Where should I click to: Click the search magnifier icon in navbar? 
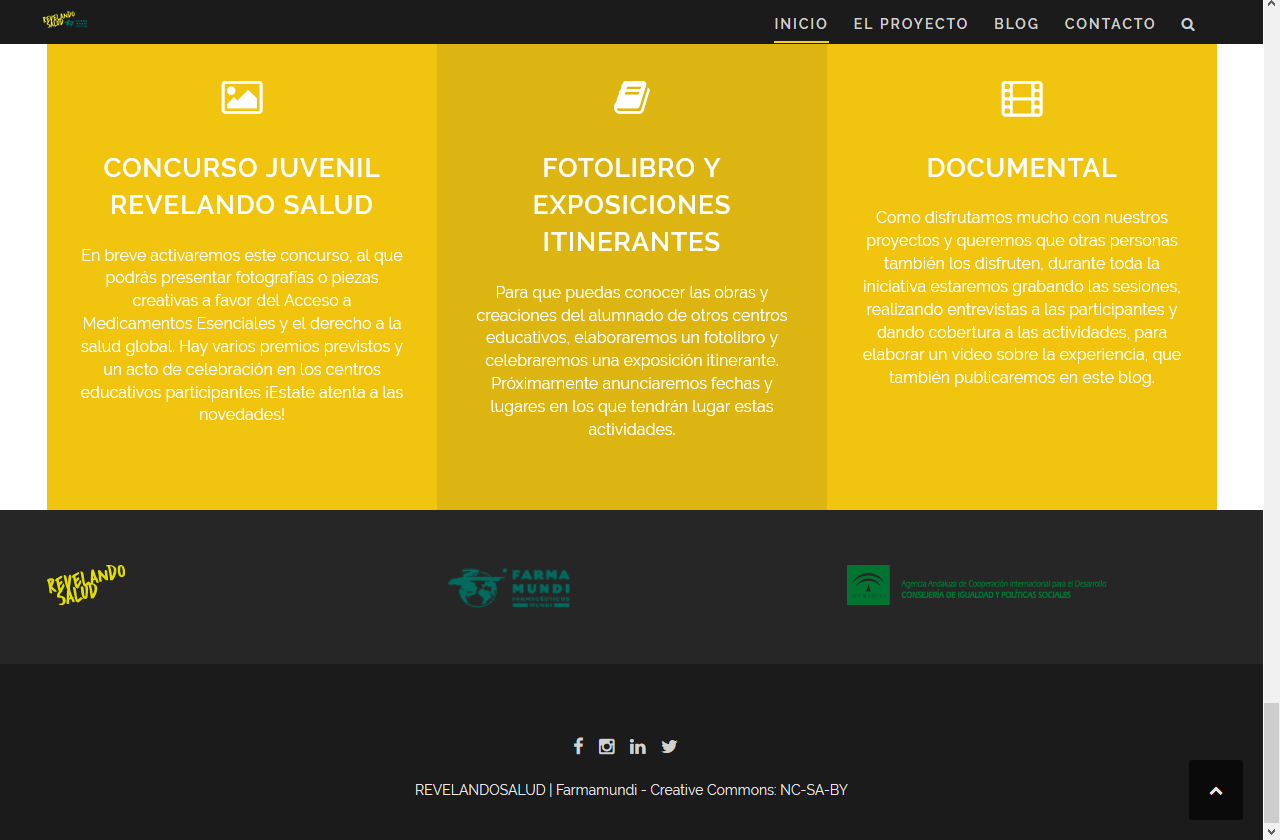(x=1188, y=24)
